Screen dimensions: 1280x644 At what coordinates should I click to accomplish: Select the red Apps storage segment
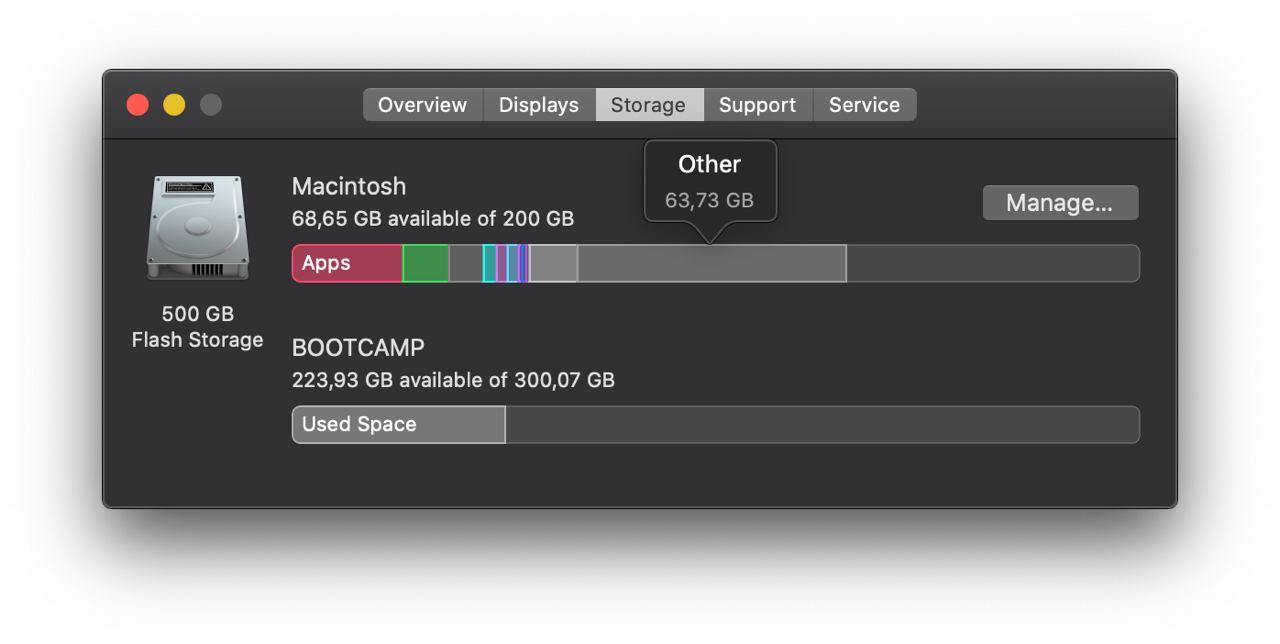coord(347,263)
